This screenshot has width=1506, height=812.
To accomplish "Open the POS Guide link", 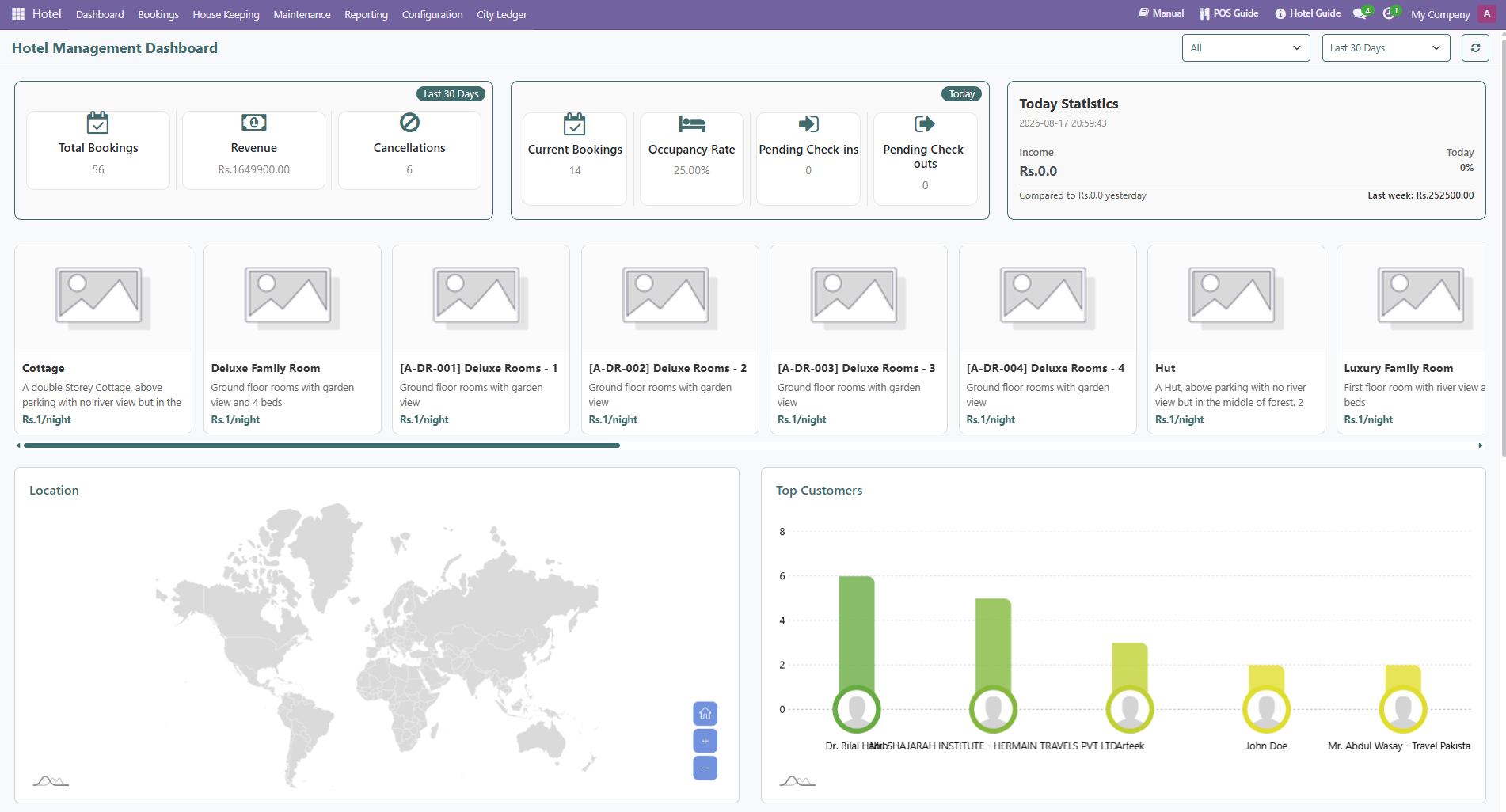I will pos(1228,13).
